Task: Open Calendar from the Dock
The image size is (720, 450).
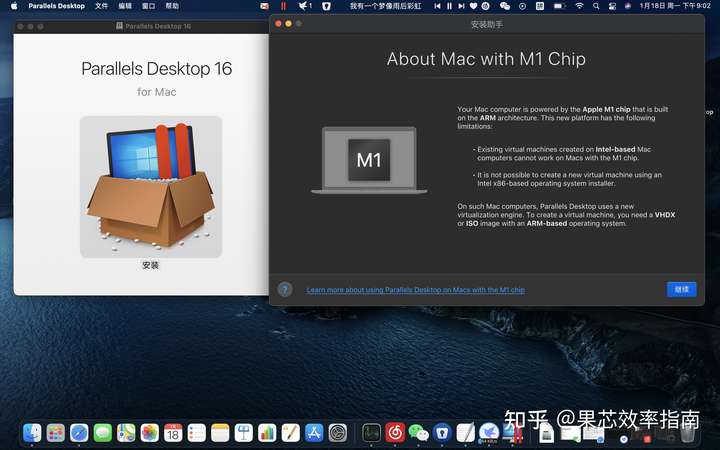Action: (173, 433)
